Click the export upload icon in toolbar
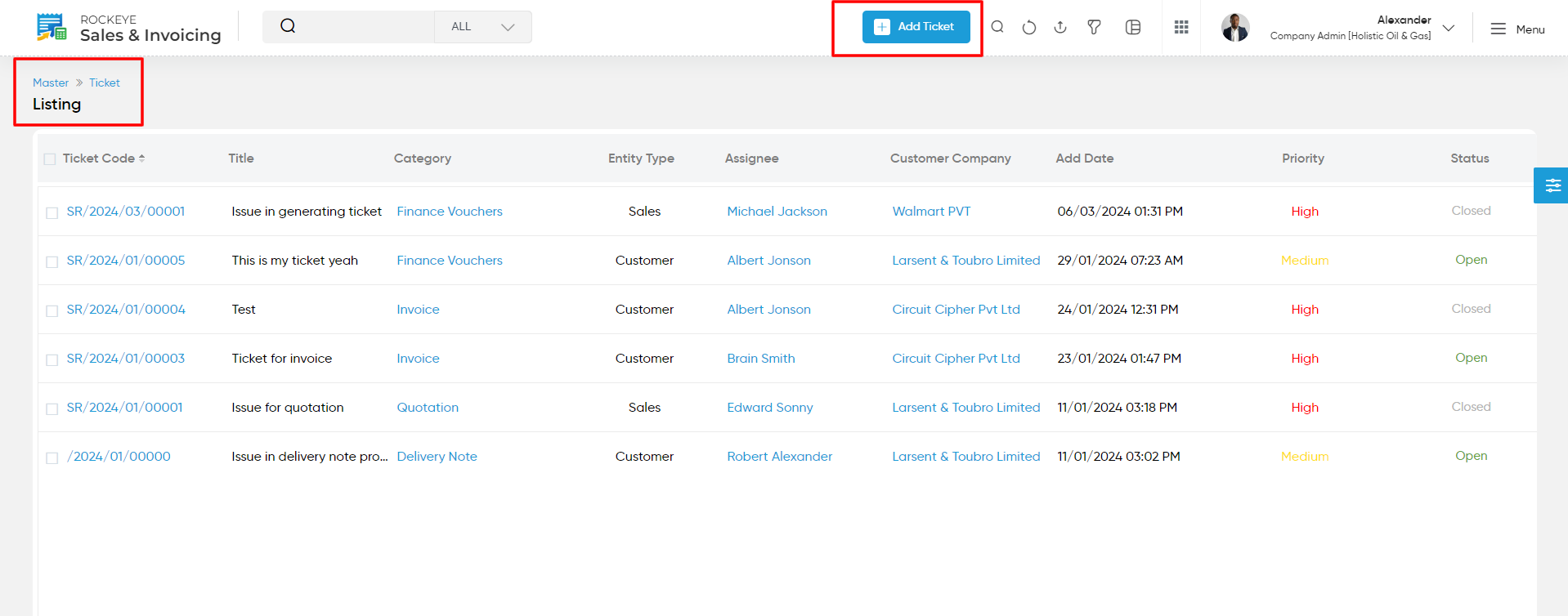Image resolution: width=1568 pixels, height=616 pixels. click(1060, 27)
